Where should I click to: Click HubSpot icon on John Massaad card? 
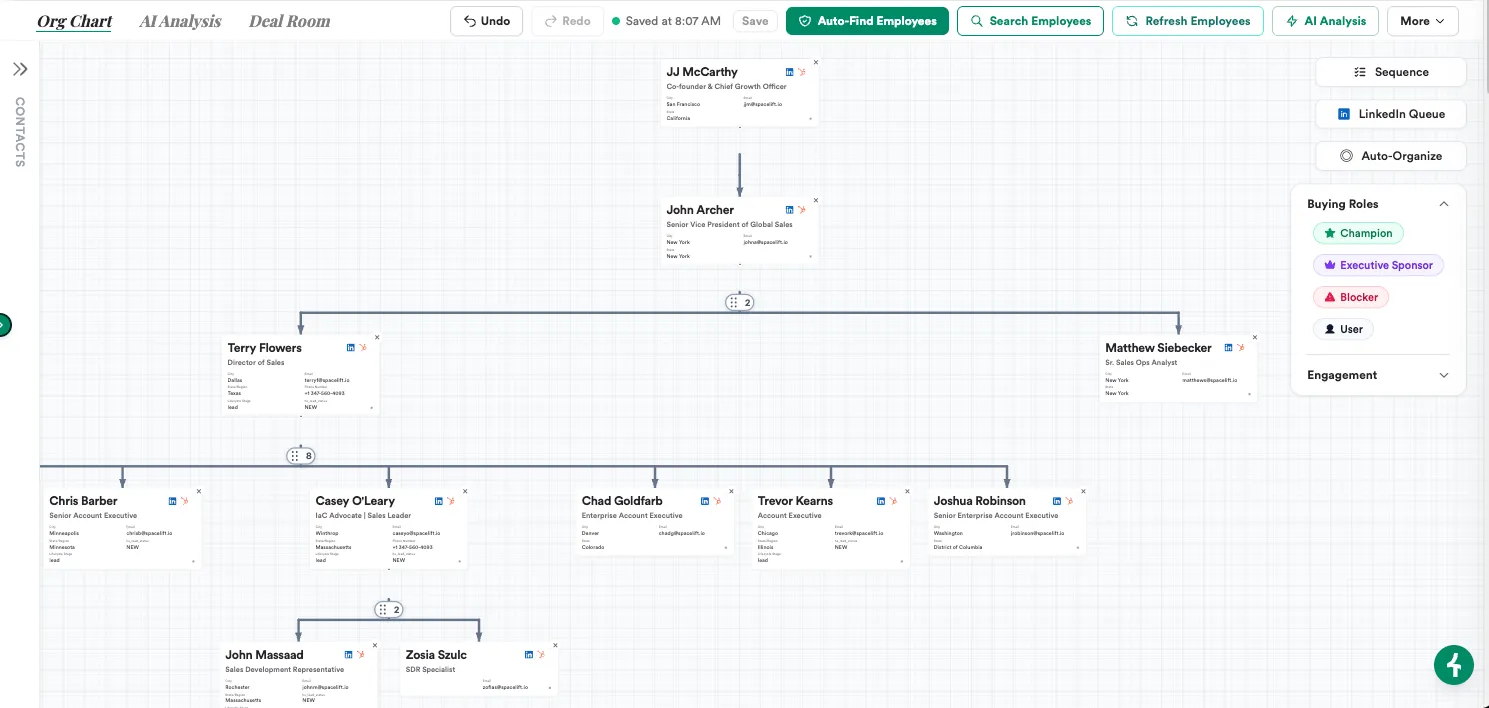(360, 655)
